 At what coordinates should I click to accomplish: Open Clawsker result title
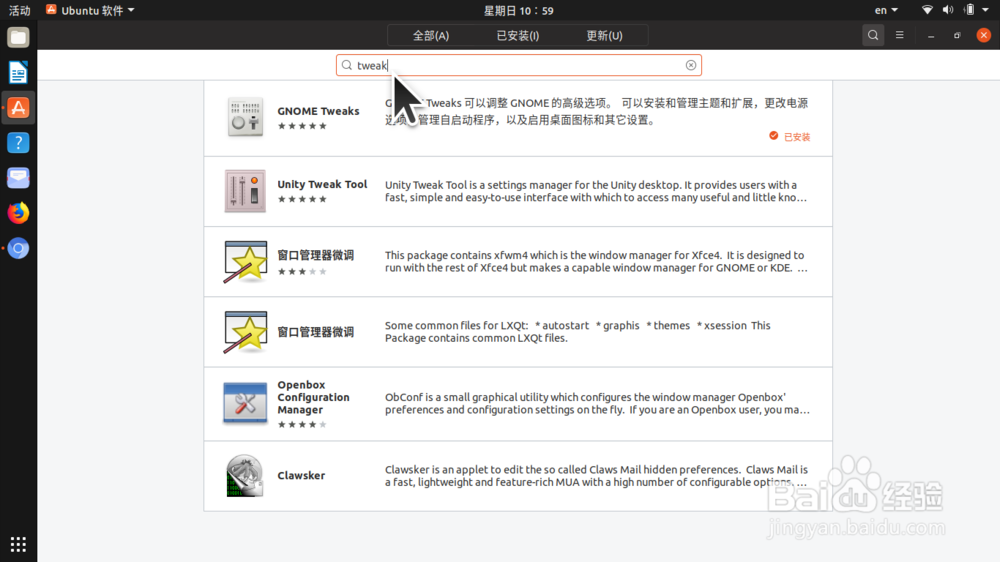[x=301, y=475]
